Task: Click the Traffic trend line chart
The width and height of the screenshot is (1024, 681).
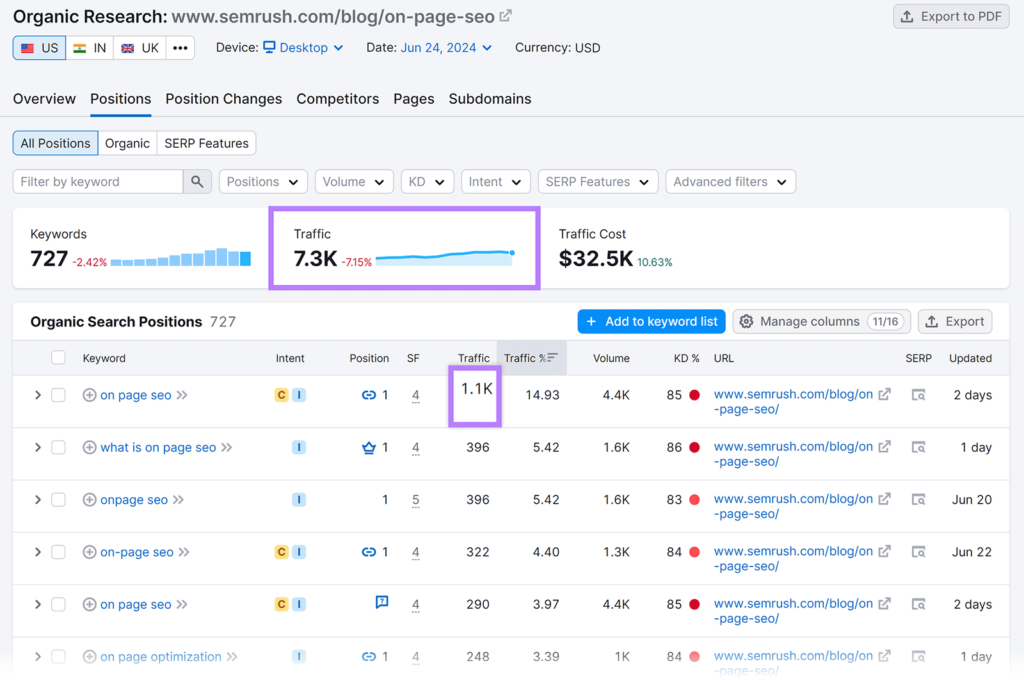Action: pyautogui.click(x=445, y=257)
